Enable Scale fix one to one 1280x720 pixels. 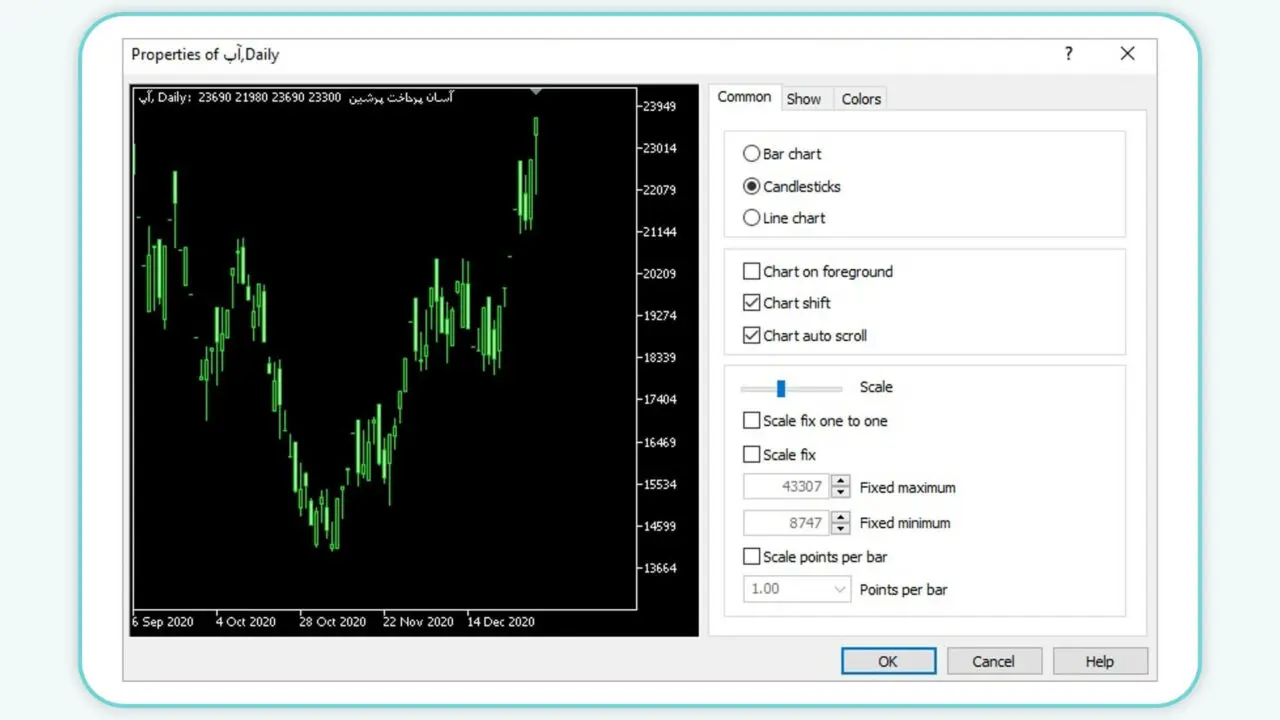(x=752, y=421)
